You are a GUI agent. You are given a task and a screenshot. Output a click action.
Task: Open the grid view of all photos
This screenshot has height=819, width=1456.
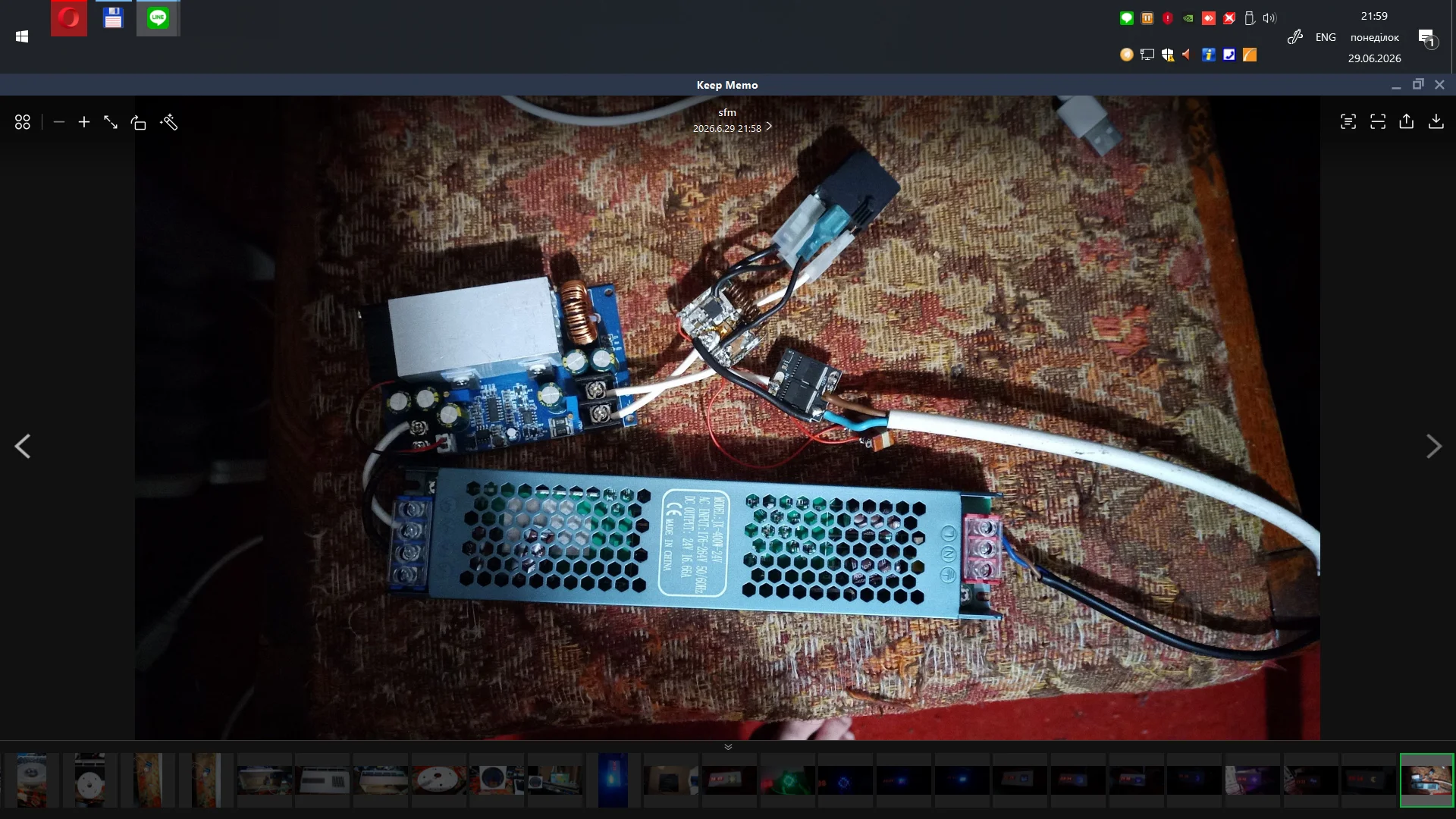(23, 122)
